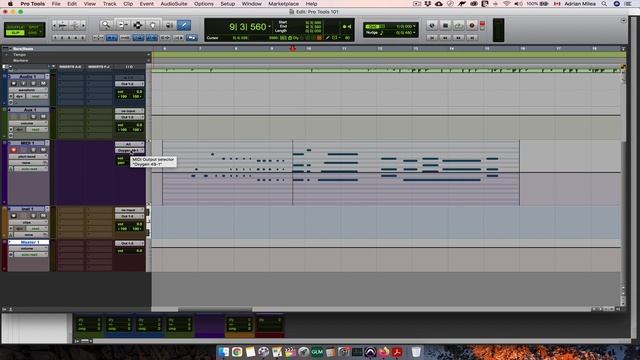Open the Event menu

coord(147,4)
